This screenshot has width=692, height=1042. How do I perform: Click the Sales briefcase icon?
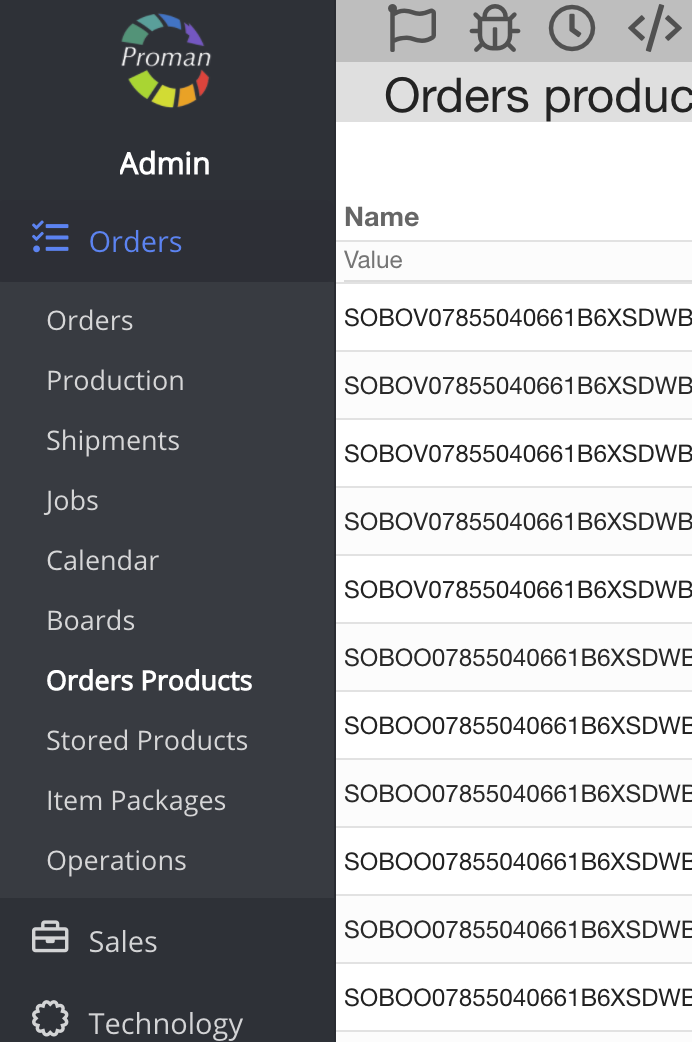tap(50, 940)
